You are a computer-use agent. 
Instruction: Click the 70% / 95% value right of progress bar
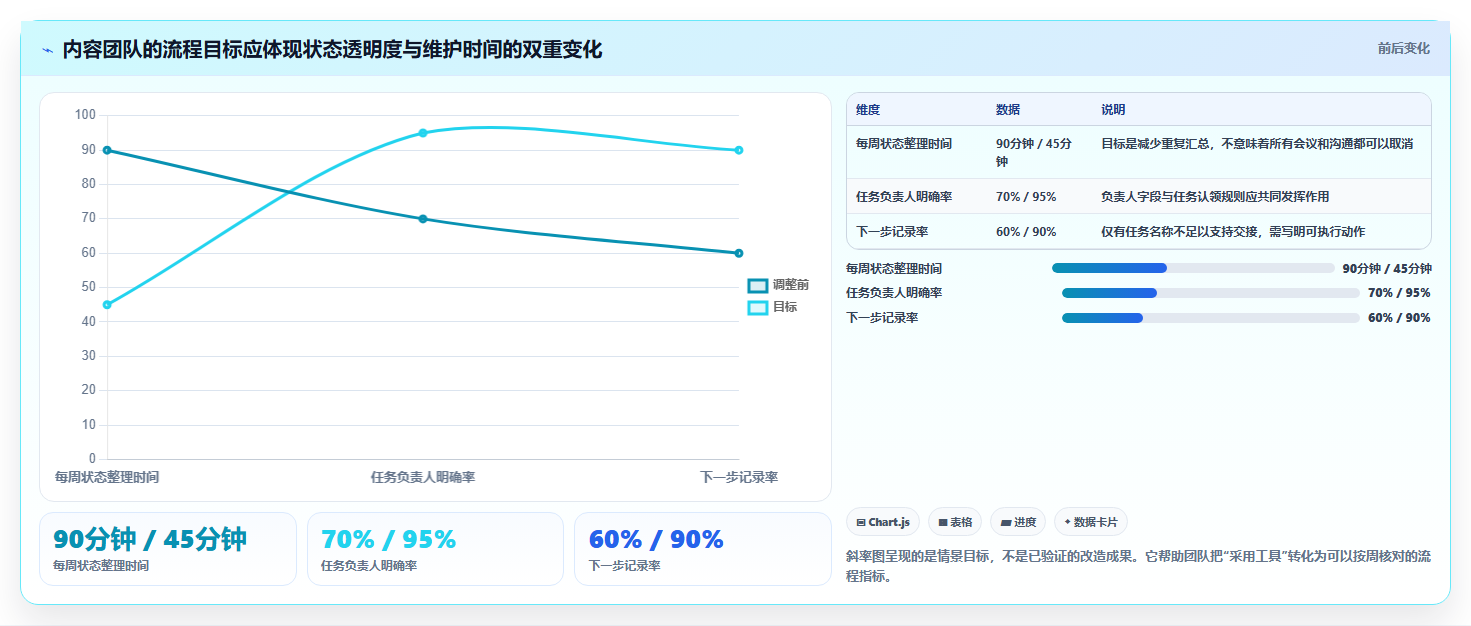[x=1399, y=293]
